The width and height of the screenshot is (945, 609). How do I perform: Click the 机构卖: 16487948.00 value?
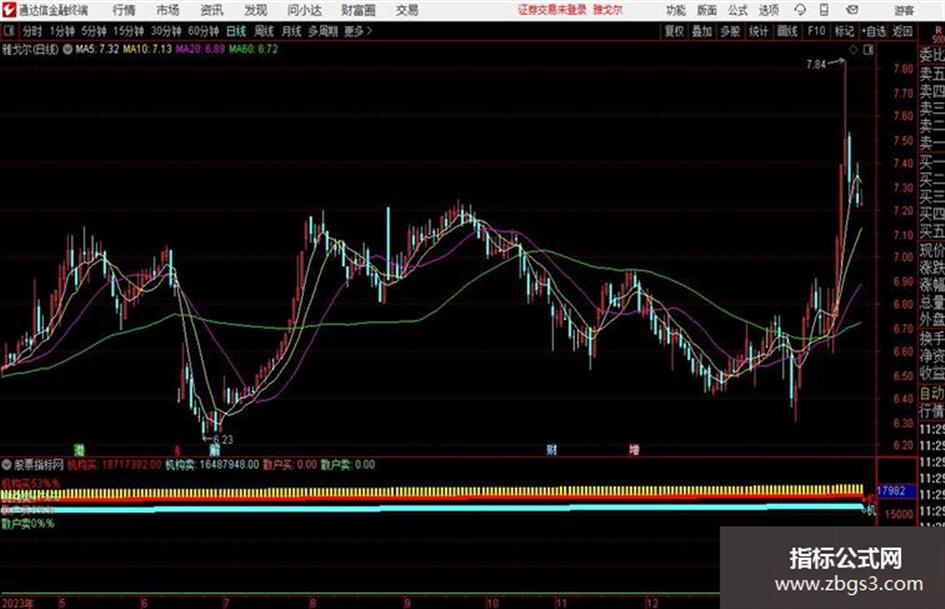tap(212, 465)
